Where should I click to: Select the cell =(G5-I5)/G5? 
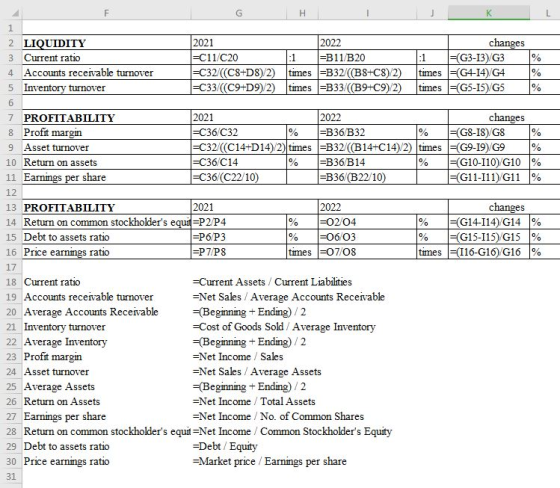(489, 88)
